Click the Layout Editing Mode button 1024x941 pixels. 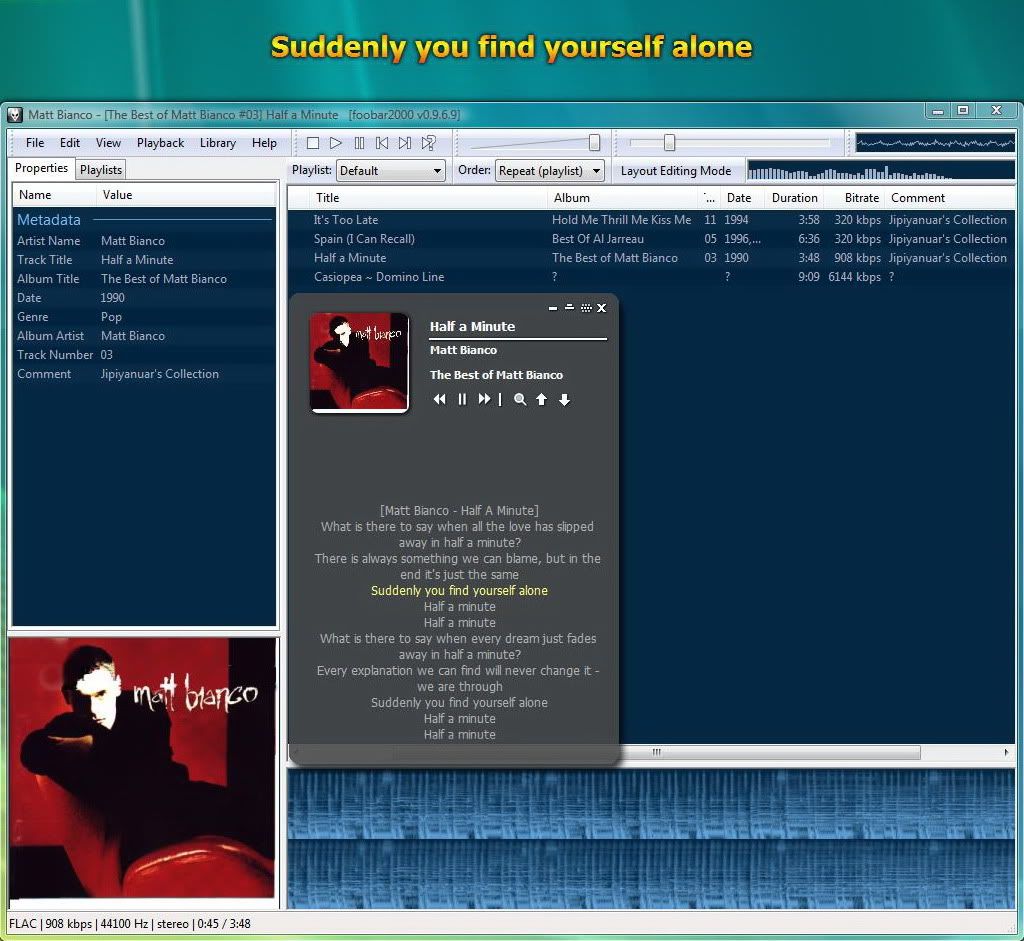pos(676,171)
